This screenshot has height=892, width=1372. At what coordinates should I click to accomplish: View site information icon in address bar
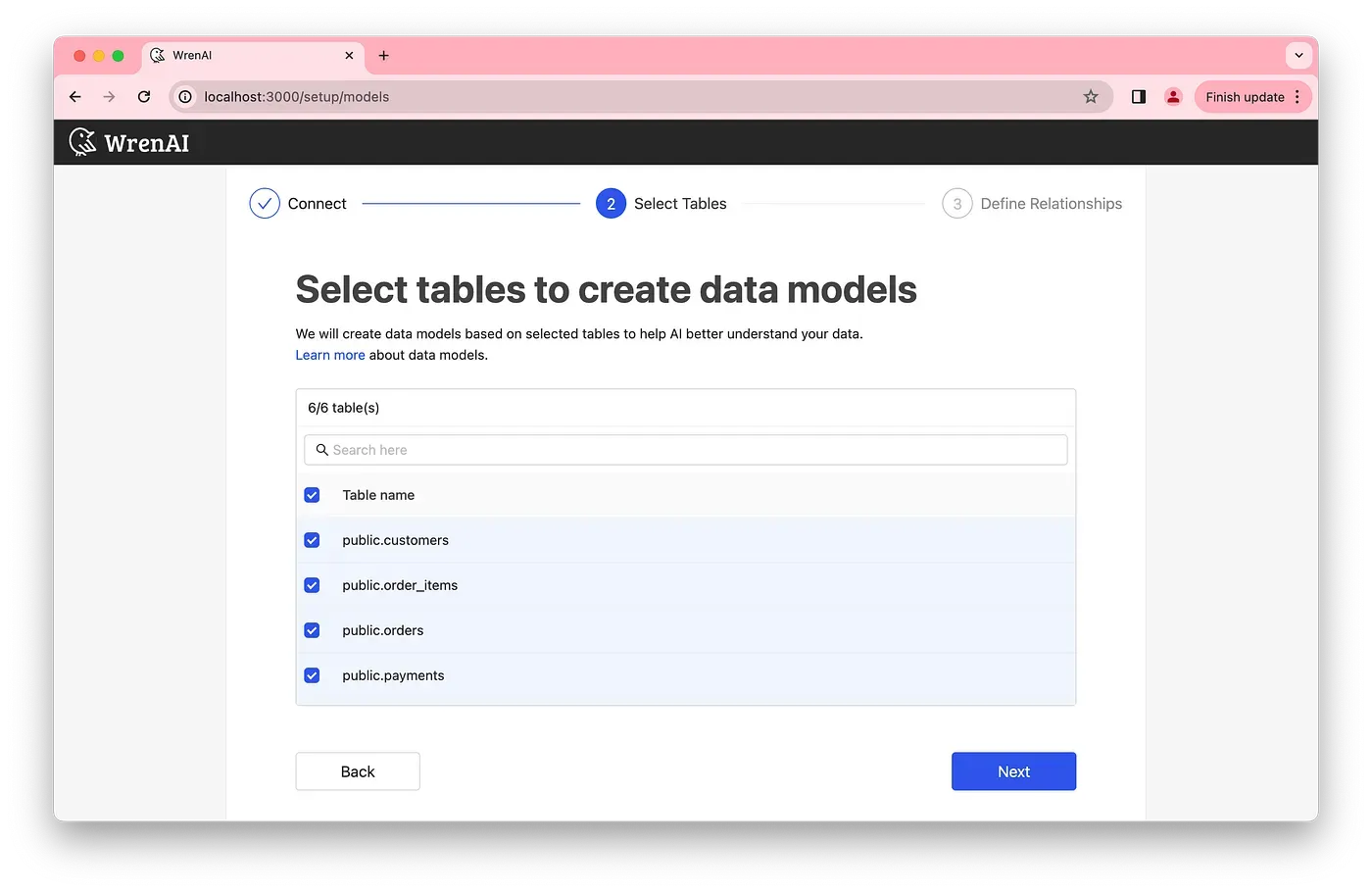185,96
